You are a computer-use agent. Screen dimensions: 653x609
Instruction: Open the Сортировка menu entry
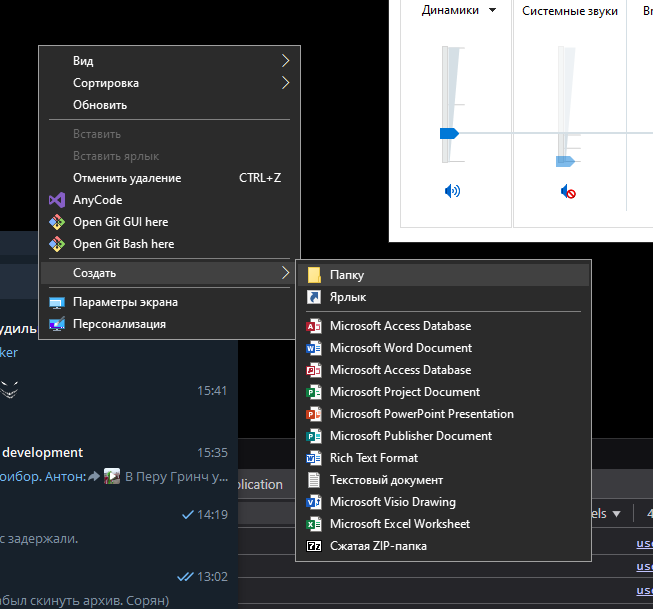point(169,83)
